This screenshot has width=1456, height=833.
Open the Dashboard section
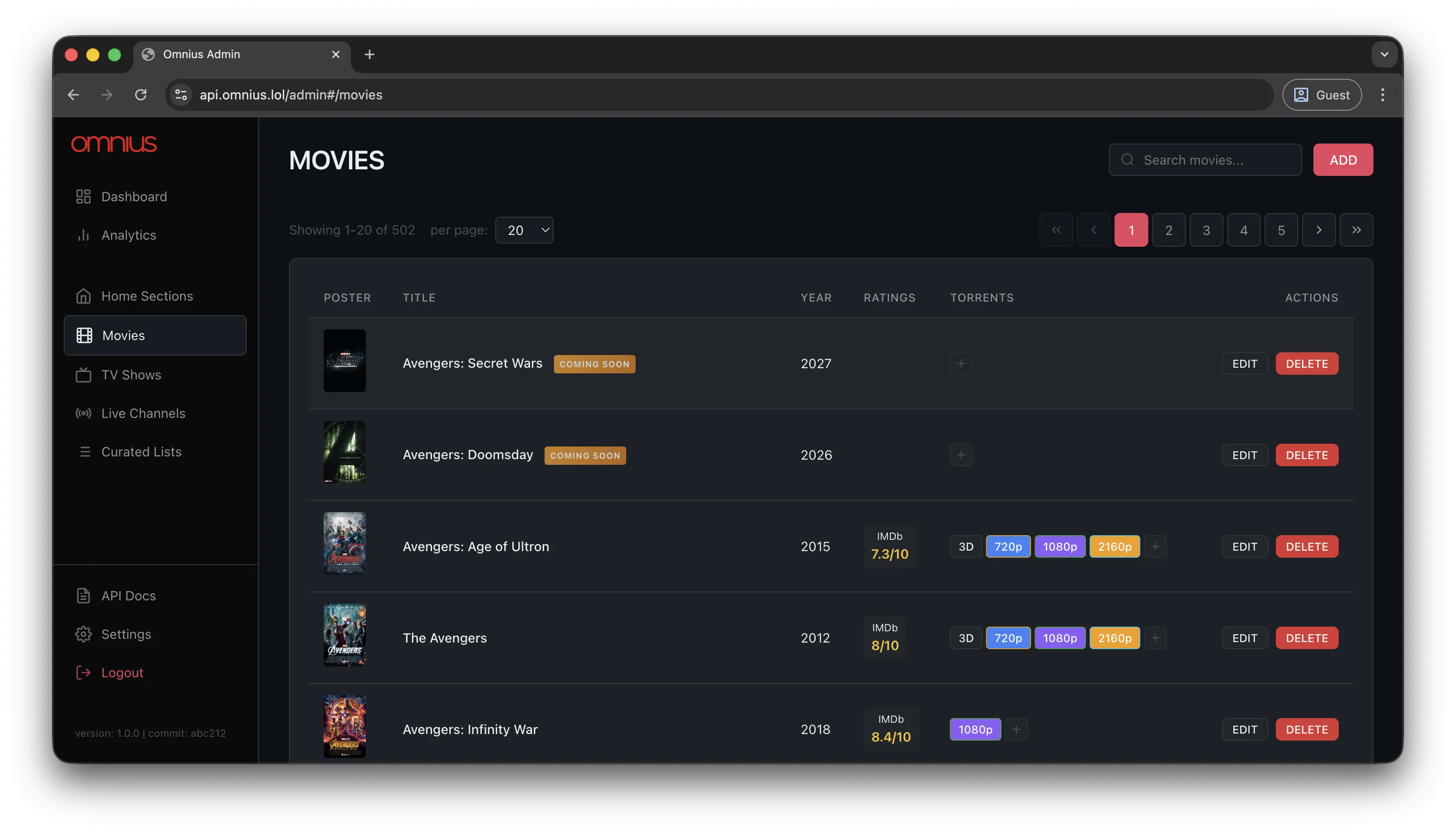(134, 196)
